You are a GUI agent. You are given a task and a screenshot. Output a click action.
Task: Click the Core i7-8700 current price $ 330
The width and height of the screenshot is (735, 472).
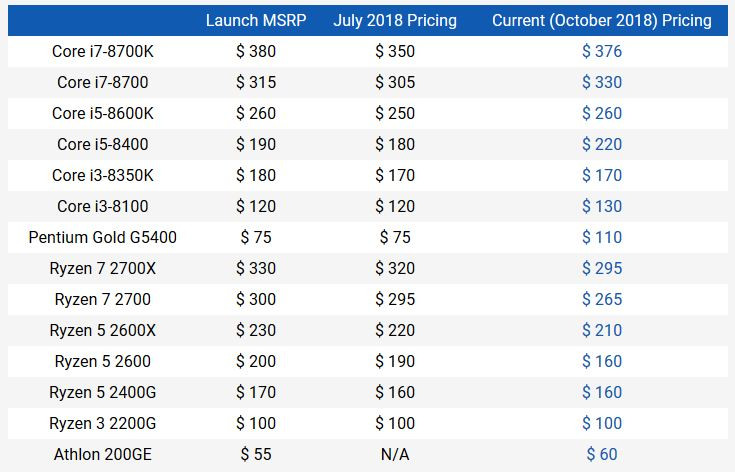point(602,82)
